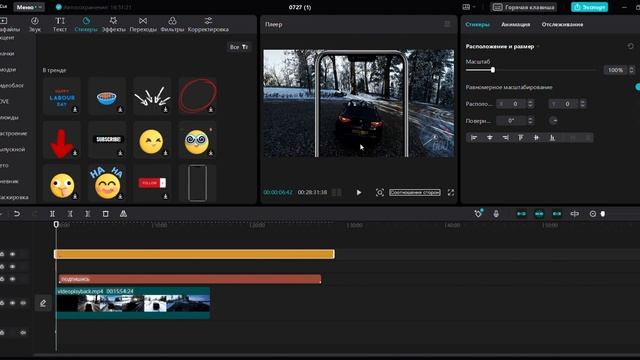Click the timeline zoom slider handle

pos(603,213)
